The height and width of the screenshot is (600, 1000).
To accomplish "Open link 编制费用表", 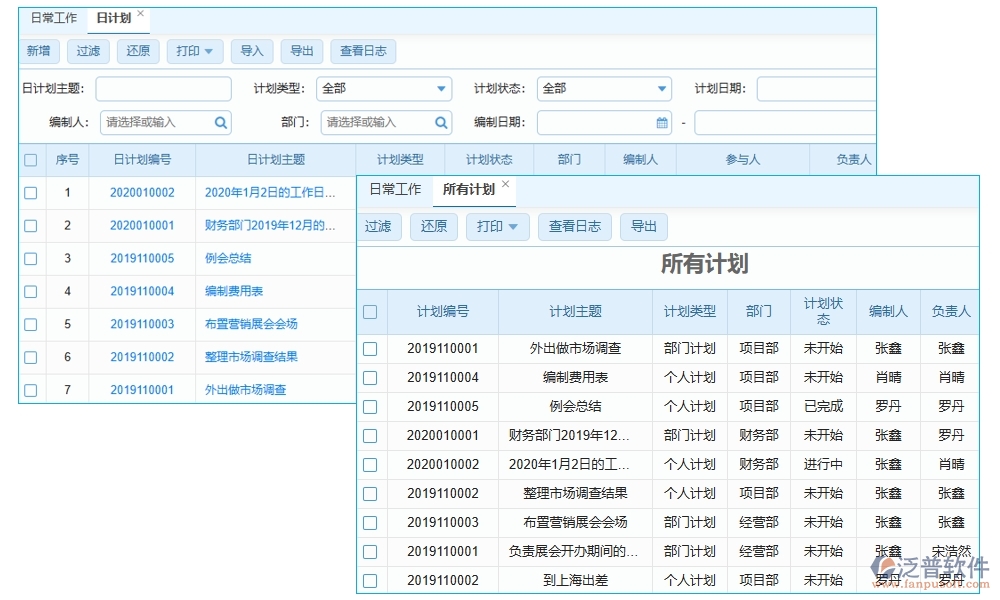I will 233,291.
